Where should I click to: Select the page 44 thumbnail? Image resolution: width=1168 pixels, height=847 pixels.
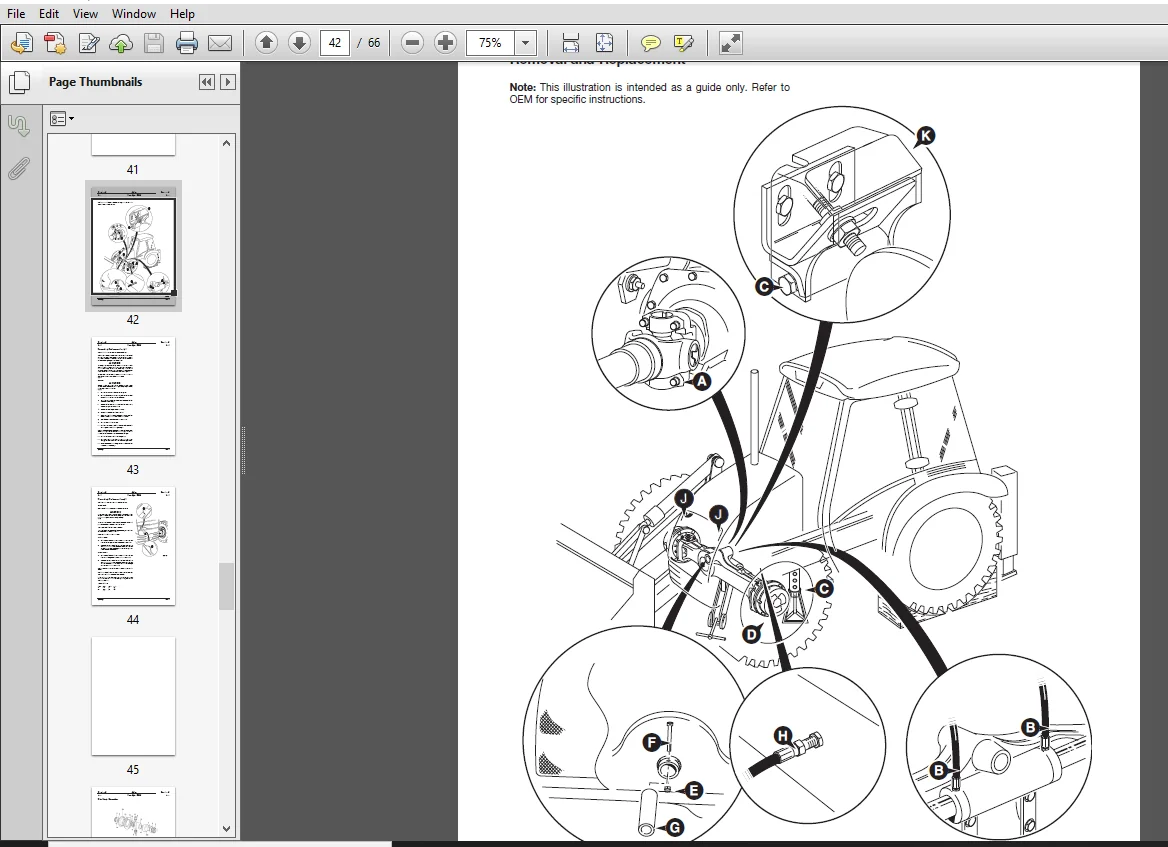pos(133,546)
